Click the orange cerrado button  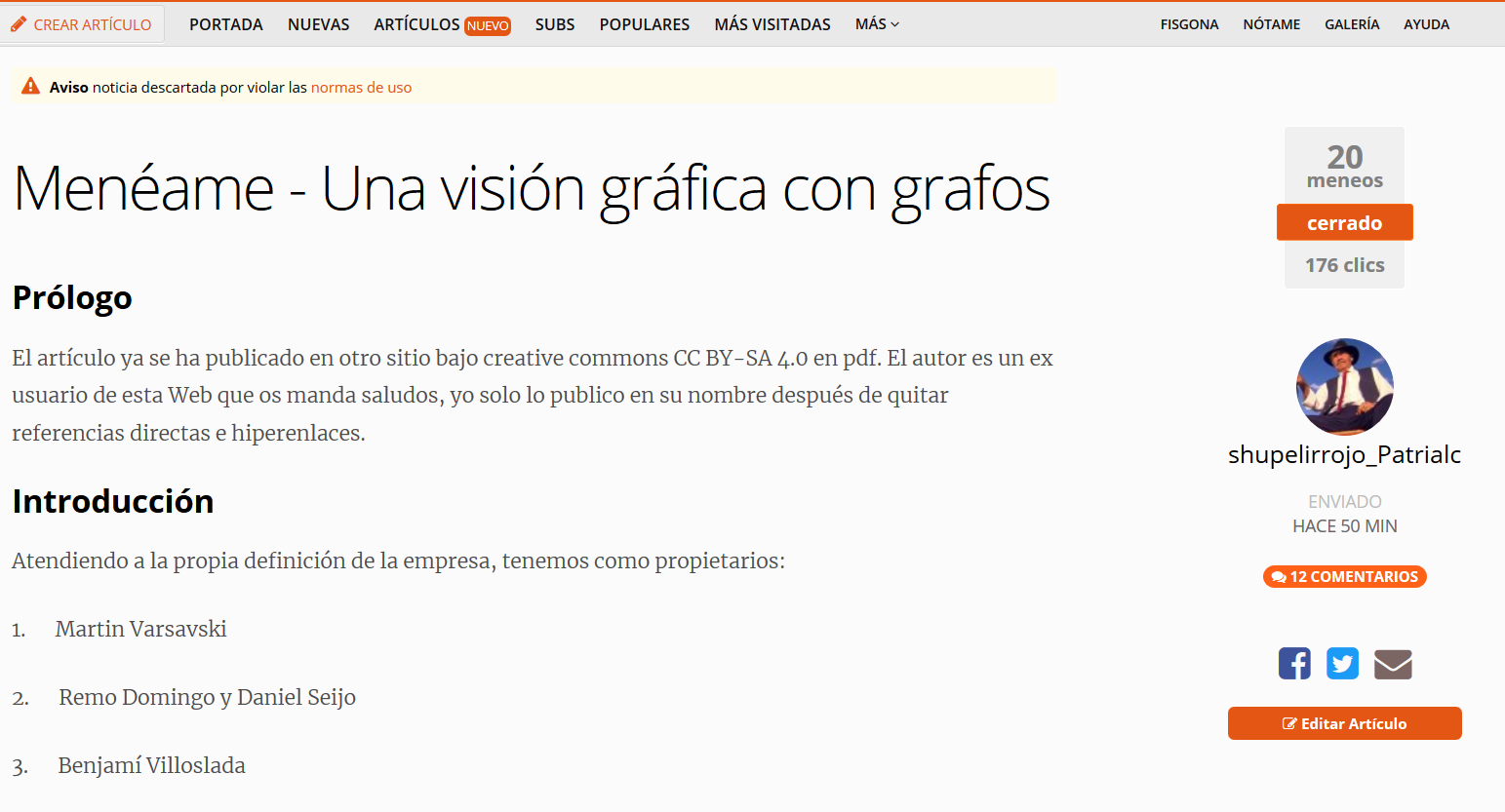point(1344,222)
